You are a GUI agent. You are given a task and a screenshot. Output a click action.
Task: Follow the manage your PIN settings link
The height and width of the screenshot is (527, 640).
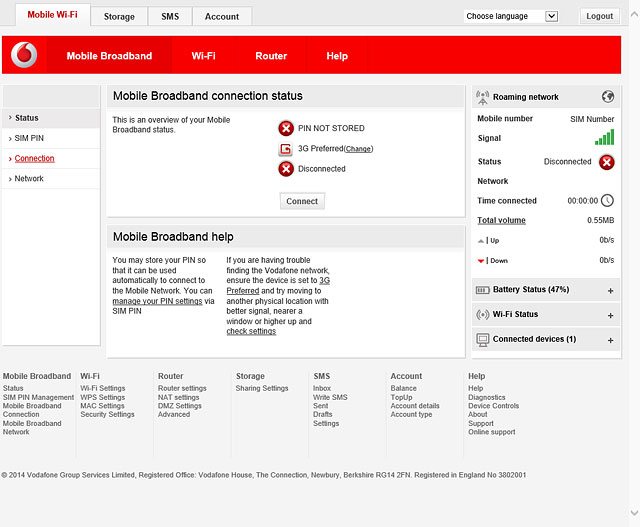tap(157, 301)
